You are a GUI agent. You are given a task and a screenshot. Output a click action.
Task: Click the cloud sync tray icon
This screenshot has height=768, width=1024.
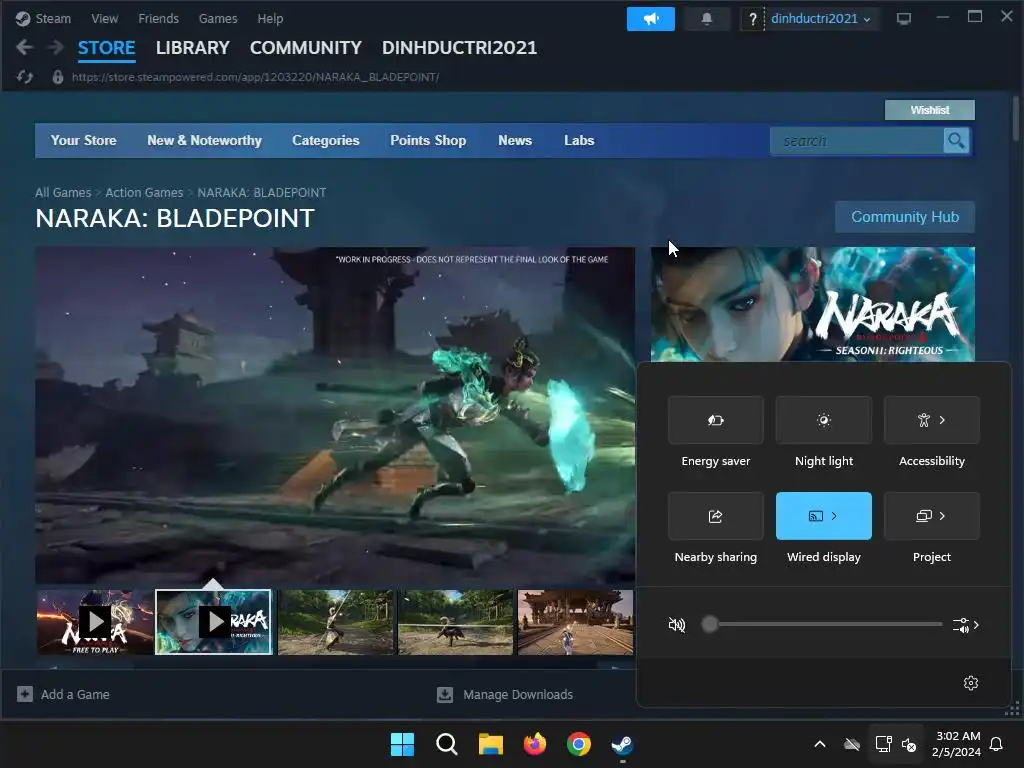click(x=852, y=744)
